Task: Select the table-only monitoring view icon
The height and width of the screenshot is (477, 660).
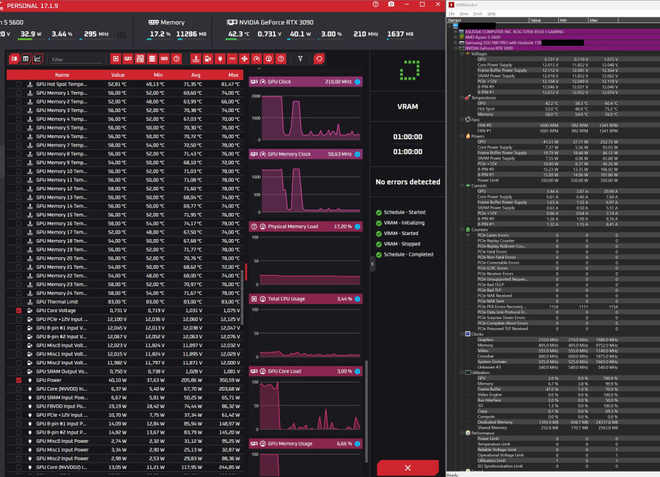Action: (x=26, y=59)
